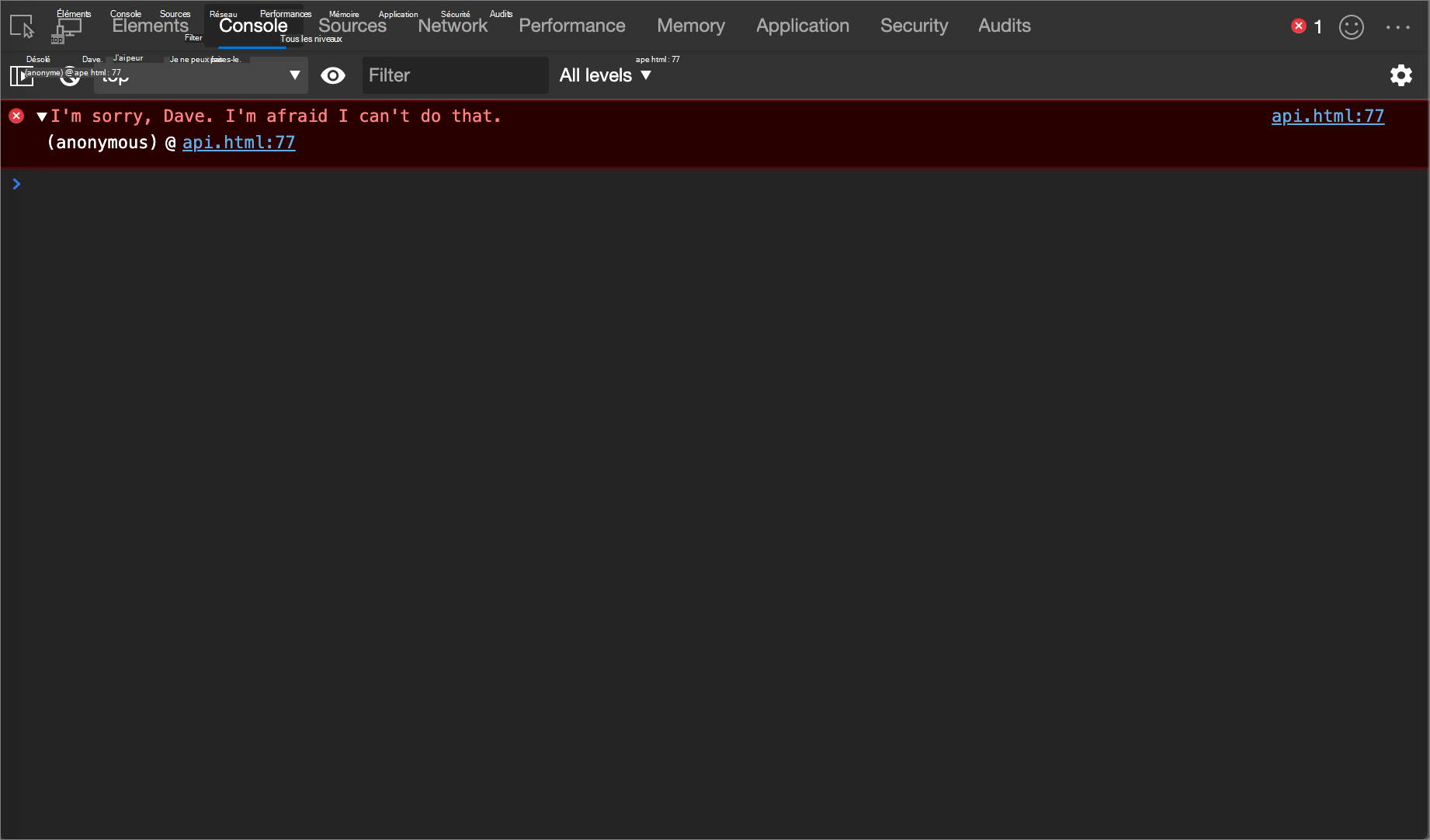
Task: Switch to the Network tab
Action: 453,26
